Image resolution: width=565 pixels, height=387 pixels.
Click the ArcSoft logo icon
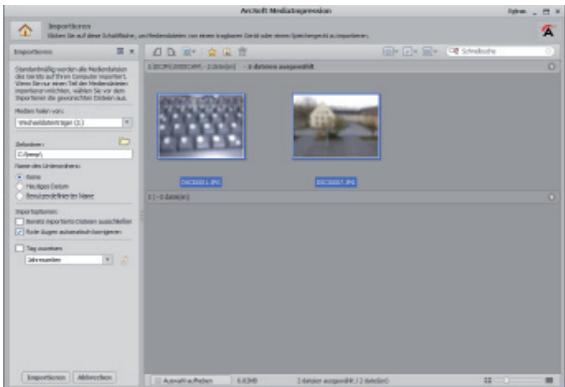(548, 31)
